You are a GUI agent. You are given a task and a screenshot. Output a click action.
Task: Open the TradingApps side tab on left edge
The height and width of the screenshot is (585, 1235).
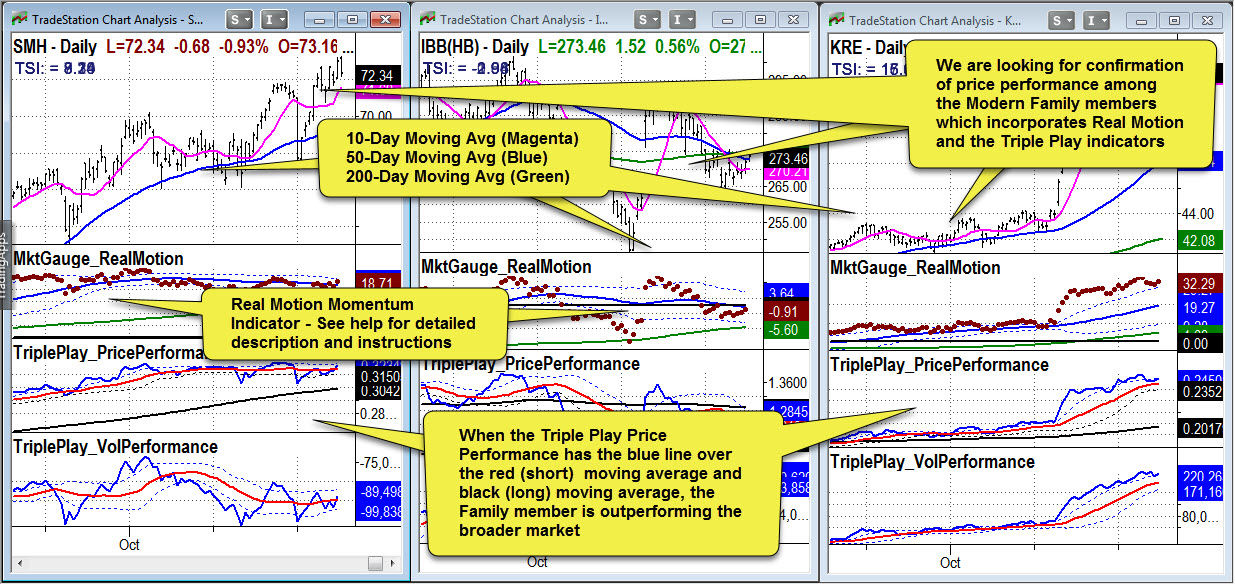(5, 272)
